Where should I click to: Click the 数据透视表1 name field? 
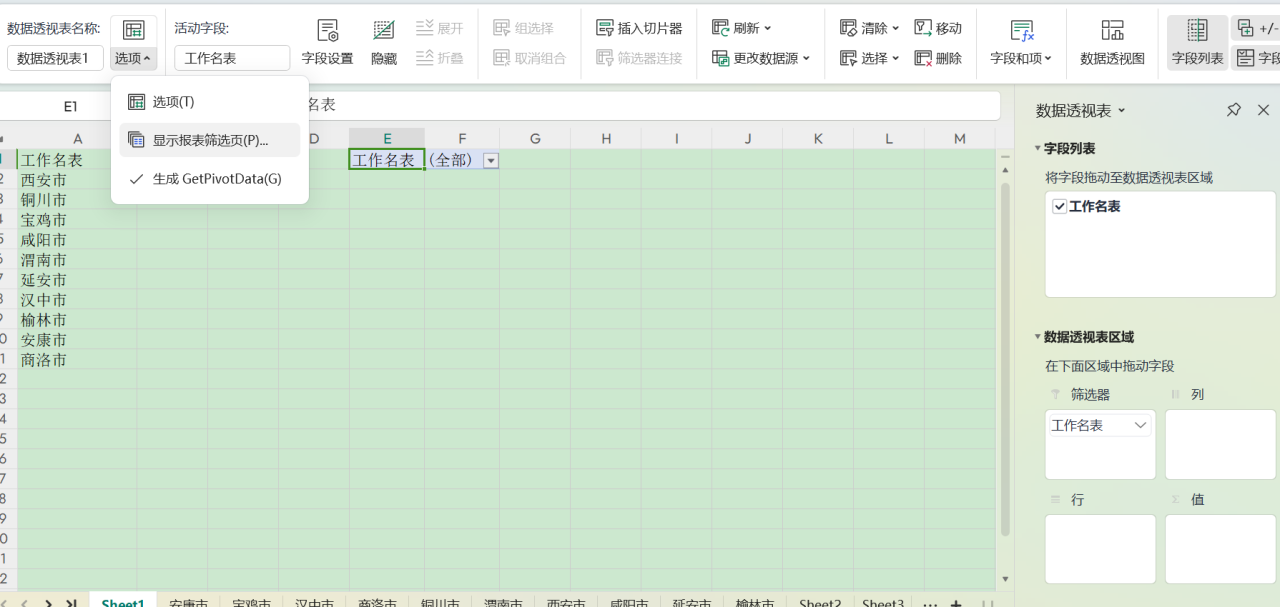55,58
